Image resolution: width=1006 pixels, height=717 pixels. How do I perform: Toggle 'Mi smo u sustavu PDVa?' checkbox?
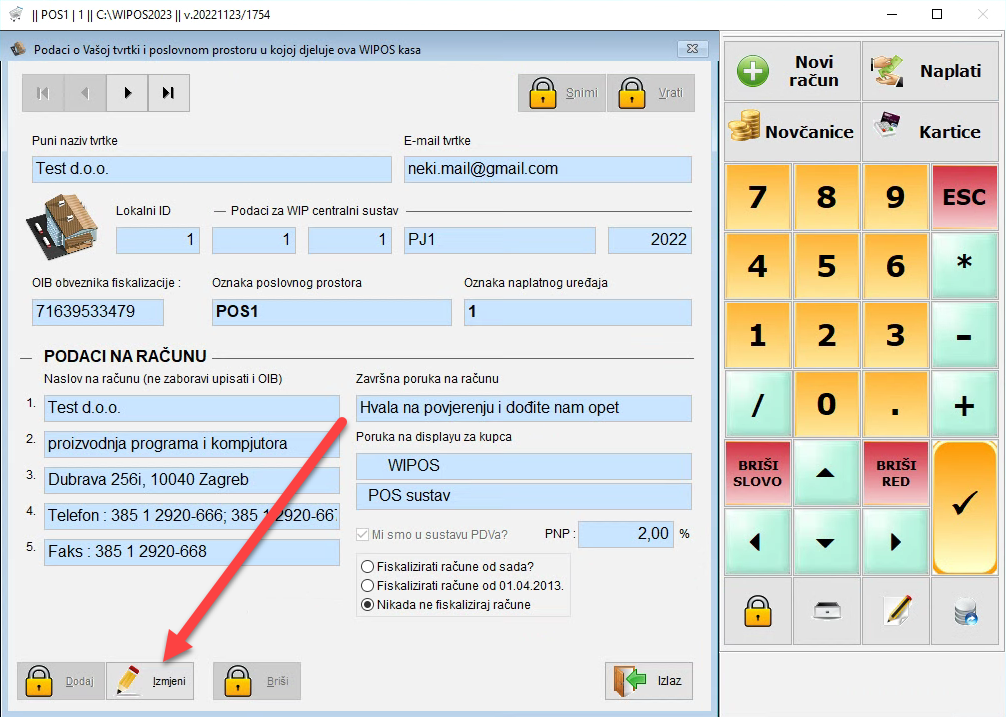coord(363,534)
